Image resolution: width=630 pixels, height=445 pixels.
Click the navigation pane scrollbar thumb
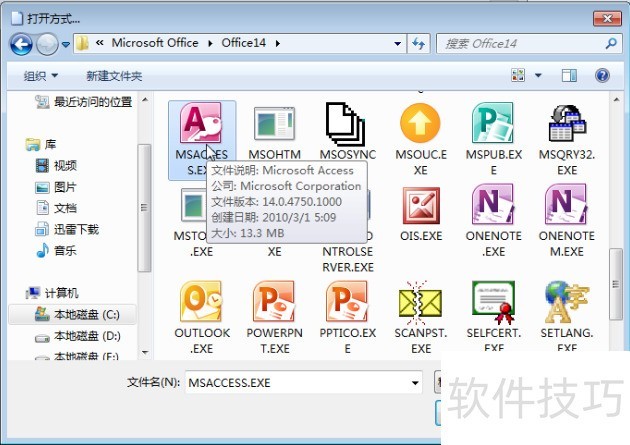click(144, 208)
